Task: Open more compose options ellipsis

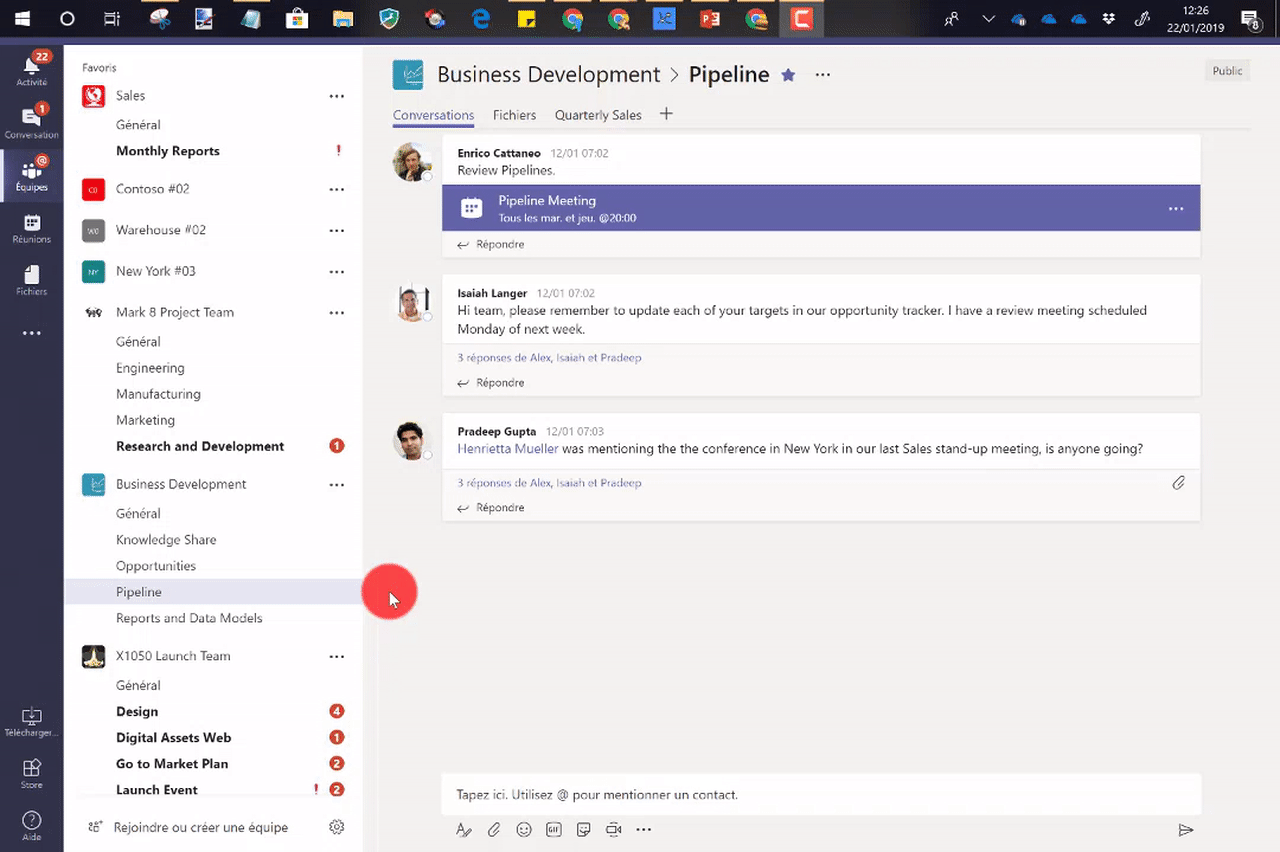Action: tap(644, 829)
